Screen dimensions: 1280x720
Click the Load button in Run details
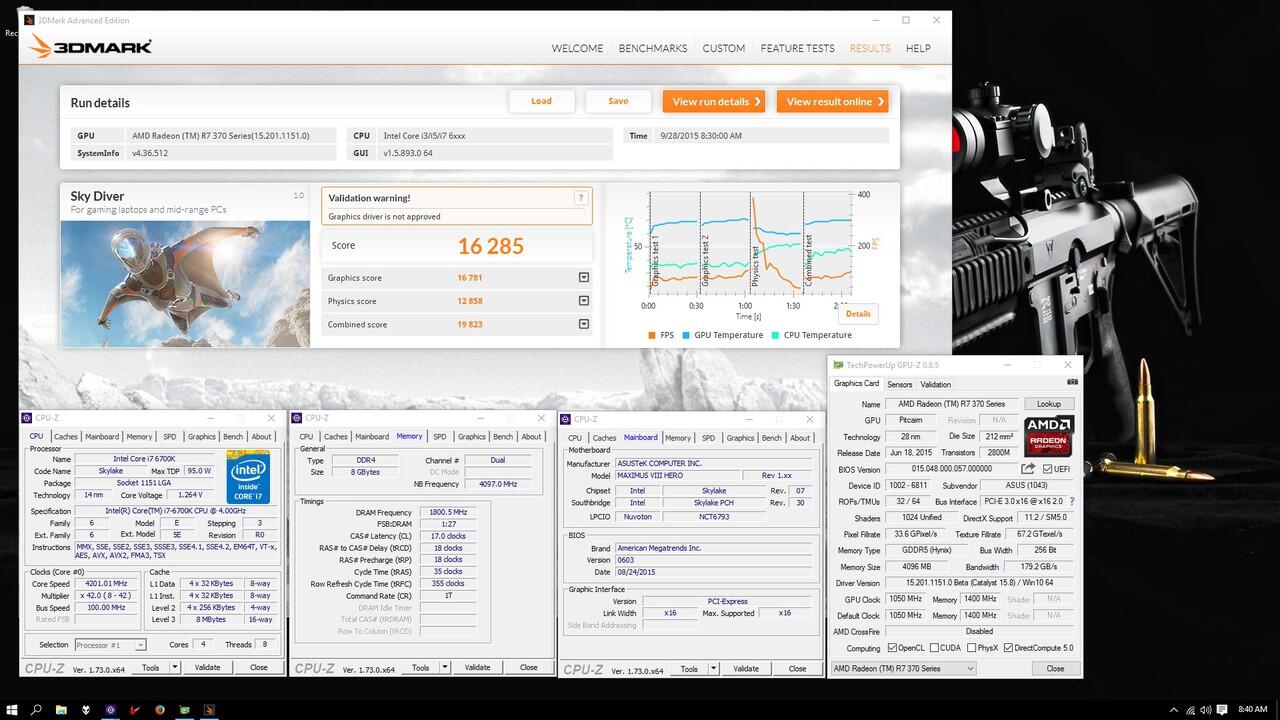pyautogui.click(x=541, y=101)
